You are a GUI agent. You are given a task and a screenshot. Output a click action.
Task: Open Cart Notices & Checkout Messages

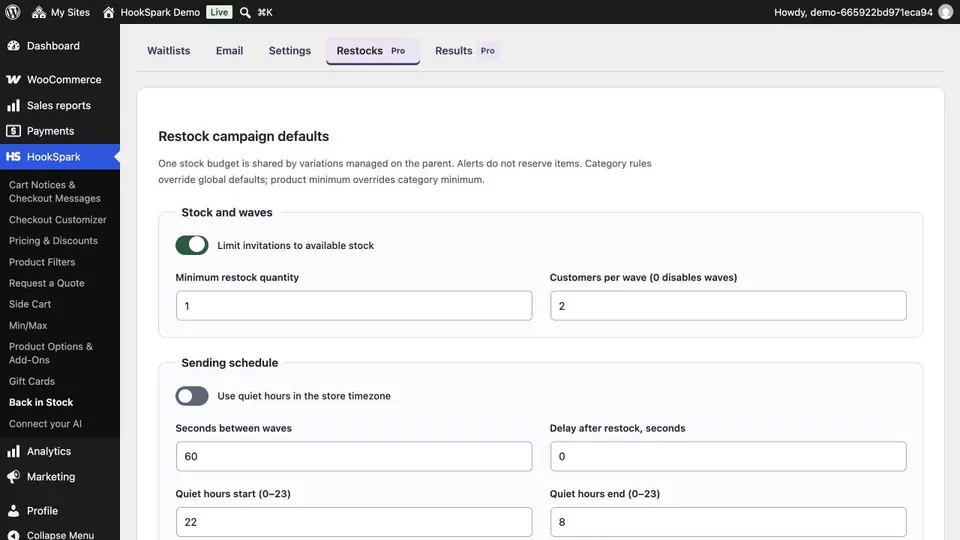(x=54, y=192)
